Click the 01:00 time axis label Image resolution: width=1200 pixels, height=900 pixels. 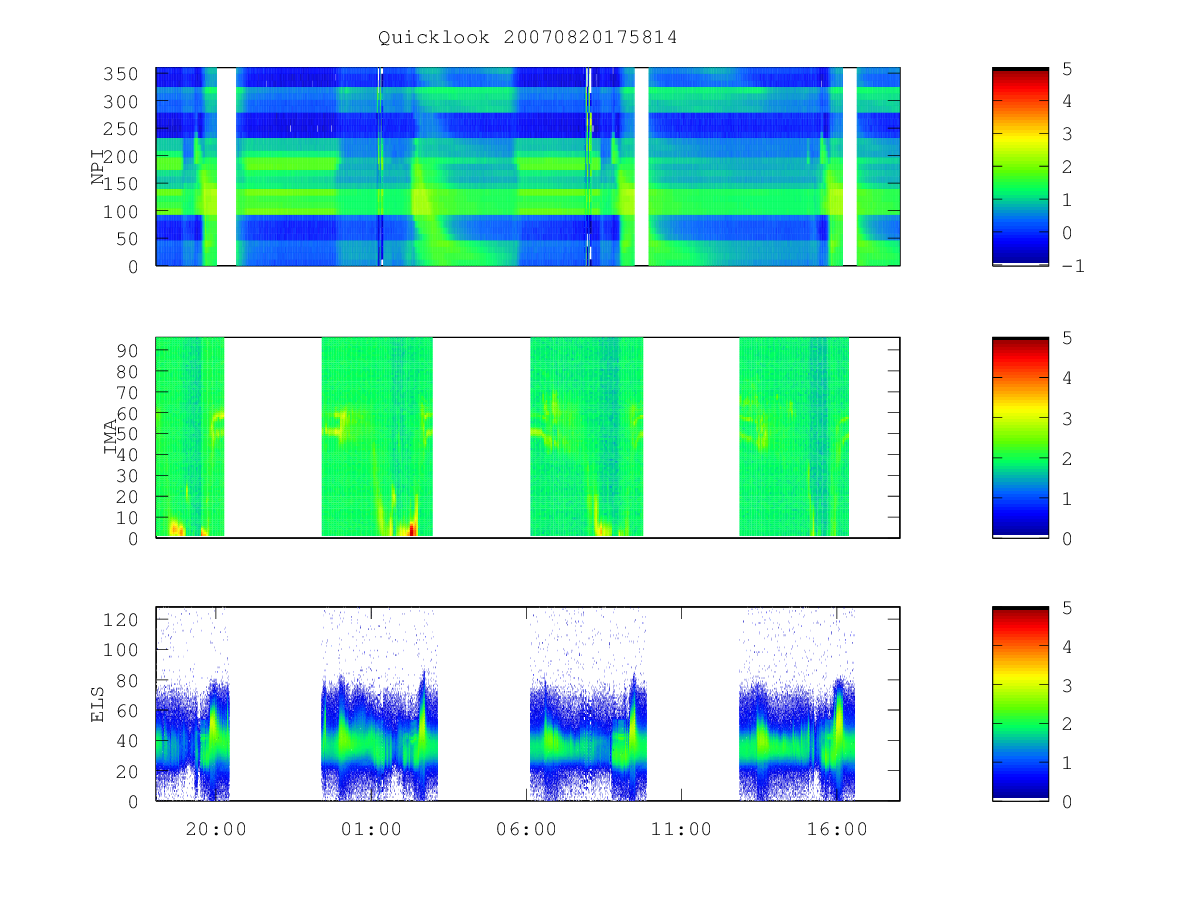tap(371, 829)
